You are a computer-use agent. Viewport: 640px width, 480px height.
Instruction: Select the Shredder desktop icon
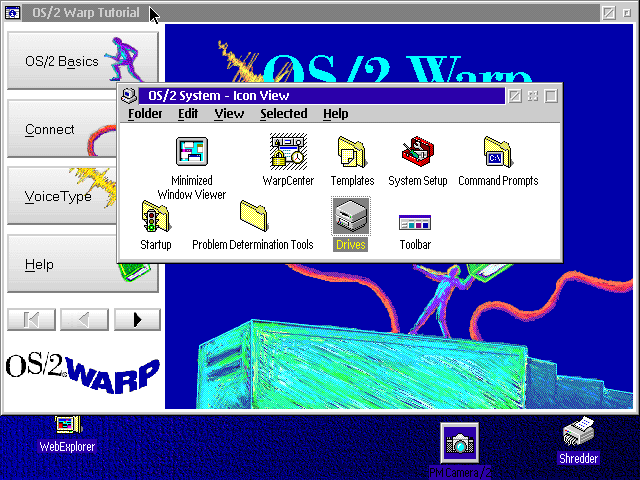[578, 431]
